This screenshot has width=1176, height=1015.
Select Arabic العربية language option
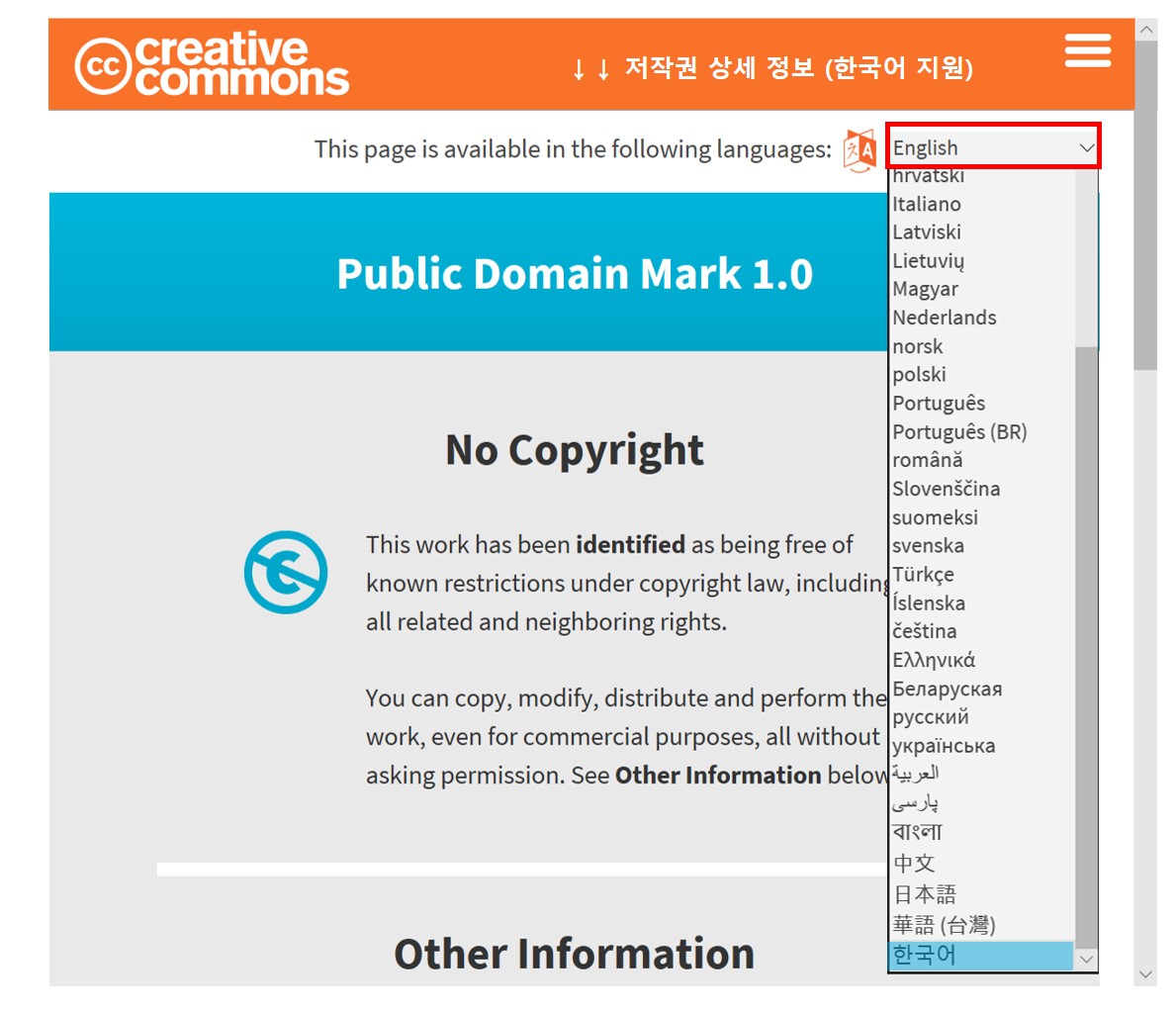(x=981, y=775)
